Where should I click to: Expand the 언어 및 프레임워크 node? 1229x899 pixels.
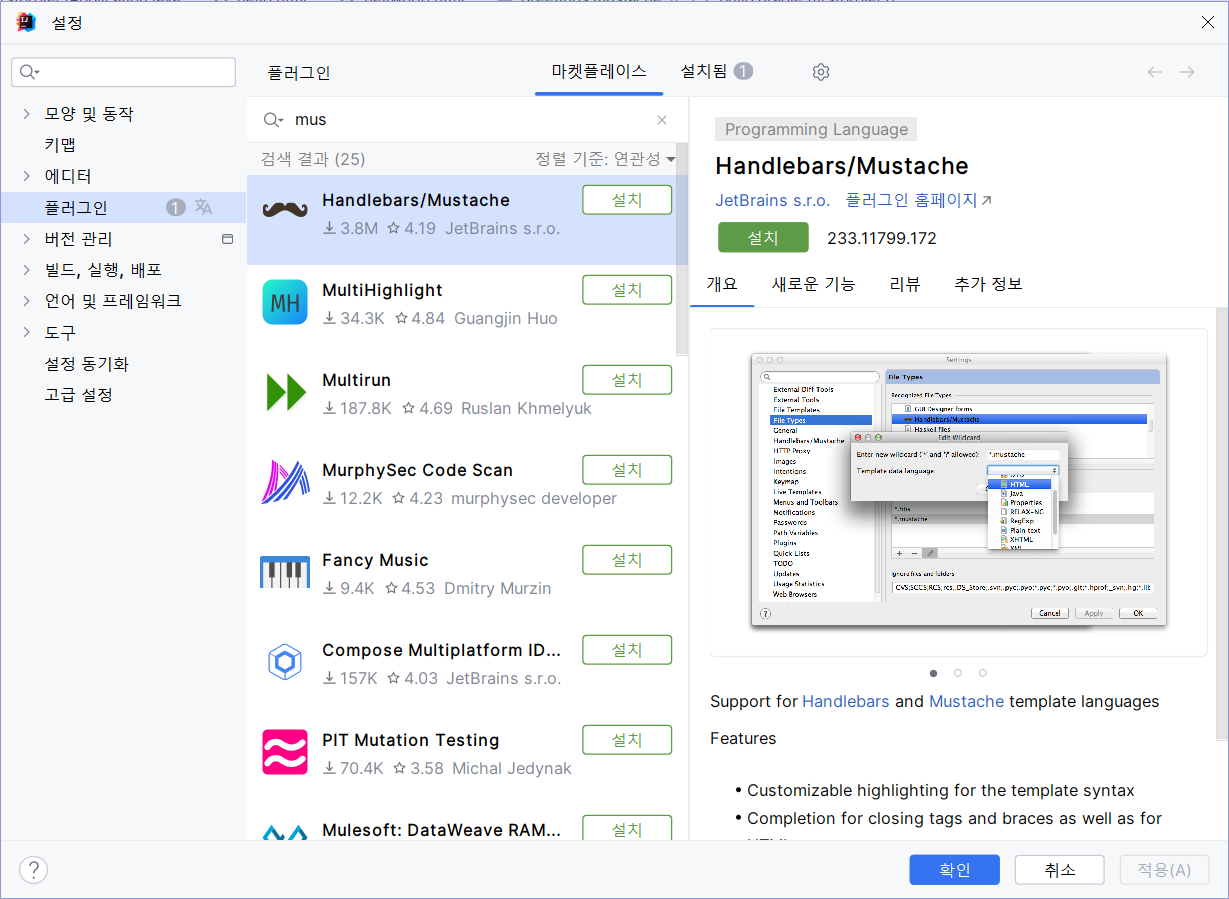26,301
